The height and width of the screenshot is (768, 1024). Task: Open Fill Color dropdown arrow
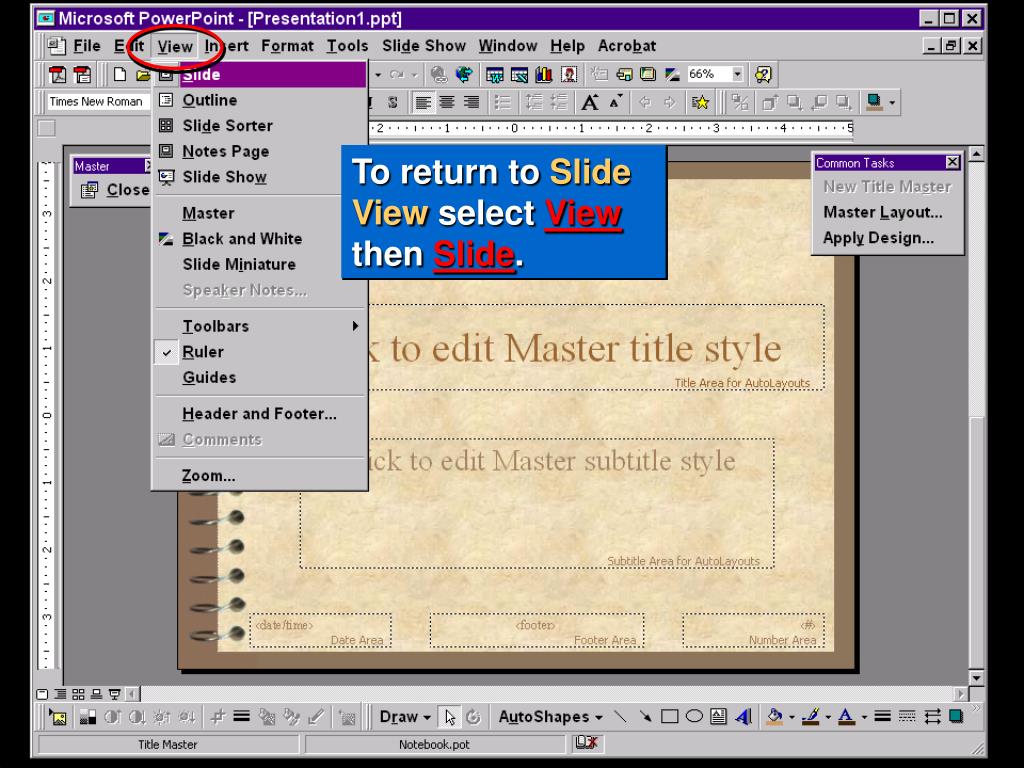click(792, 718)
